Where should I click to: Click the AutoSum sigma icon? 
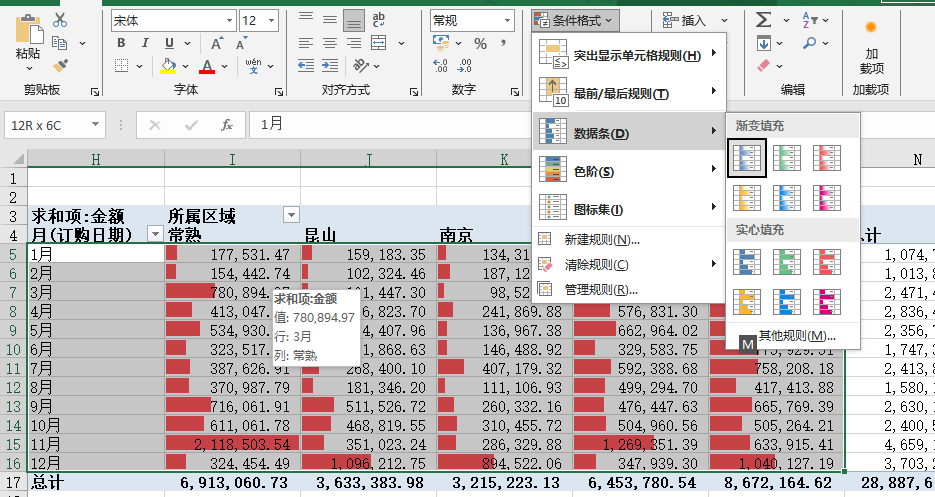(x=763, y=20)
